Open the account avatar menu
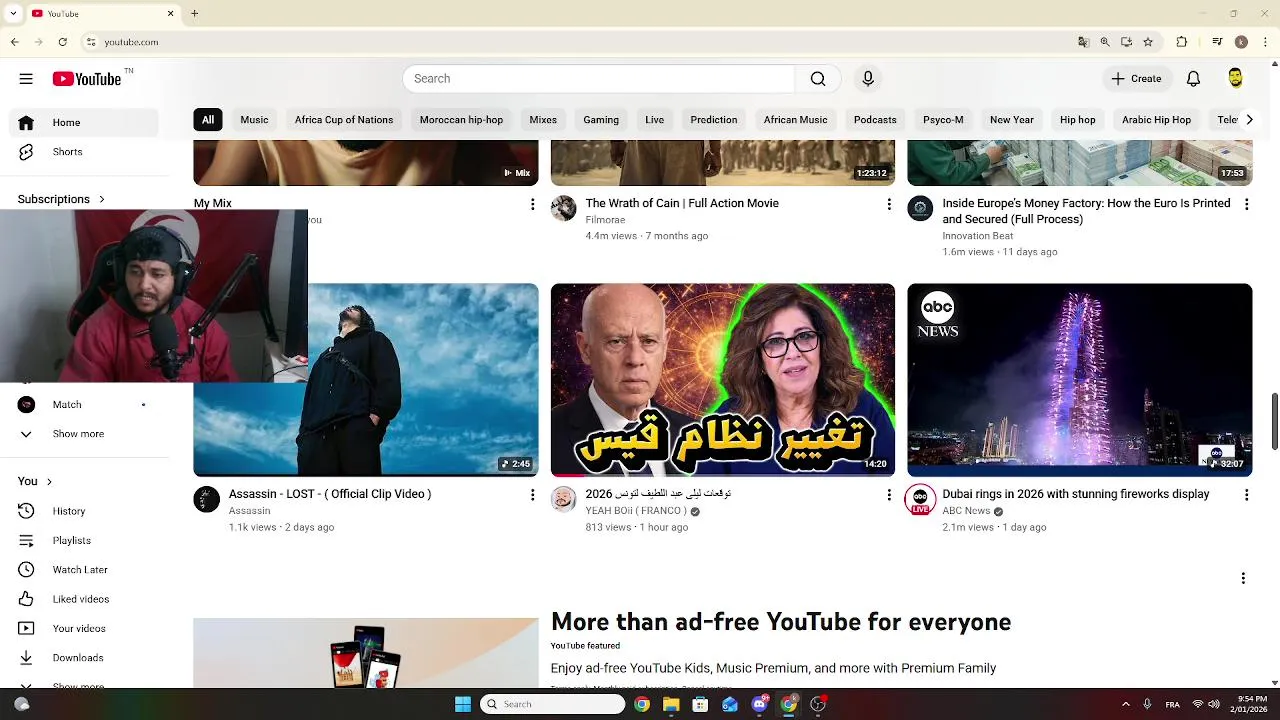 click(x=1235, y=79)
